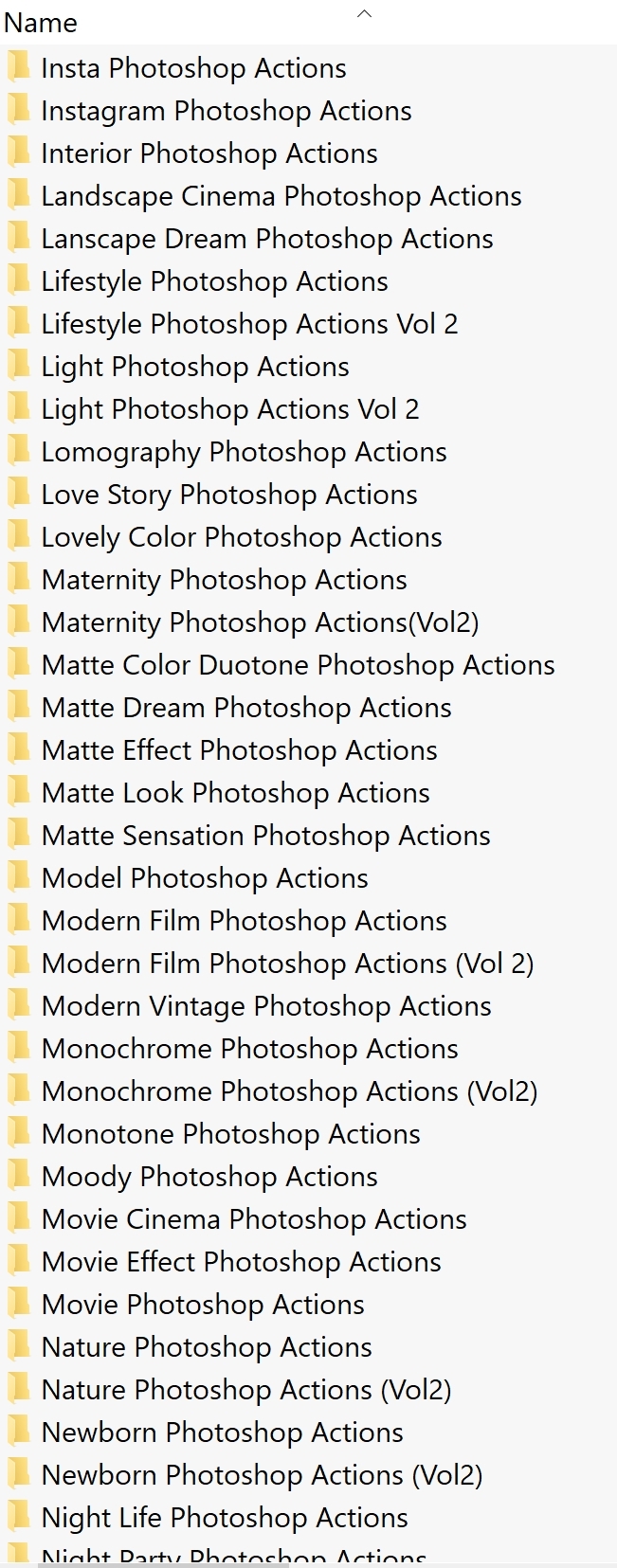Click the Model Photoshop Actions folder icon
The width and height of the screenshot is (617, 1568).
[18, 878]
